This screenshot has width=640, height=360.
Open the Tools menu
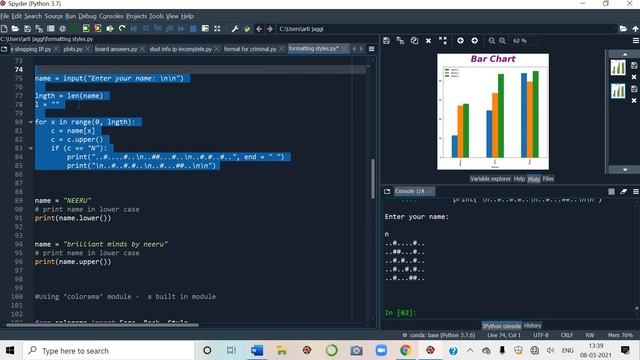pos(156,16)
